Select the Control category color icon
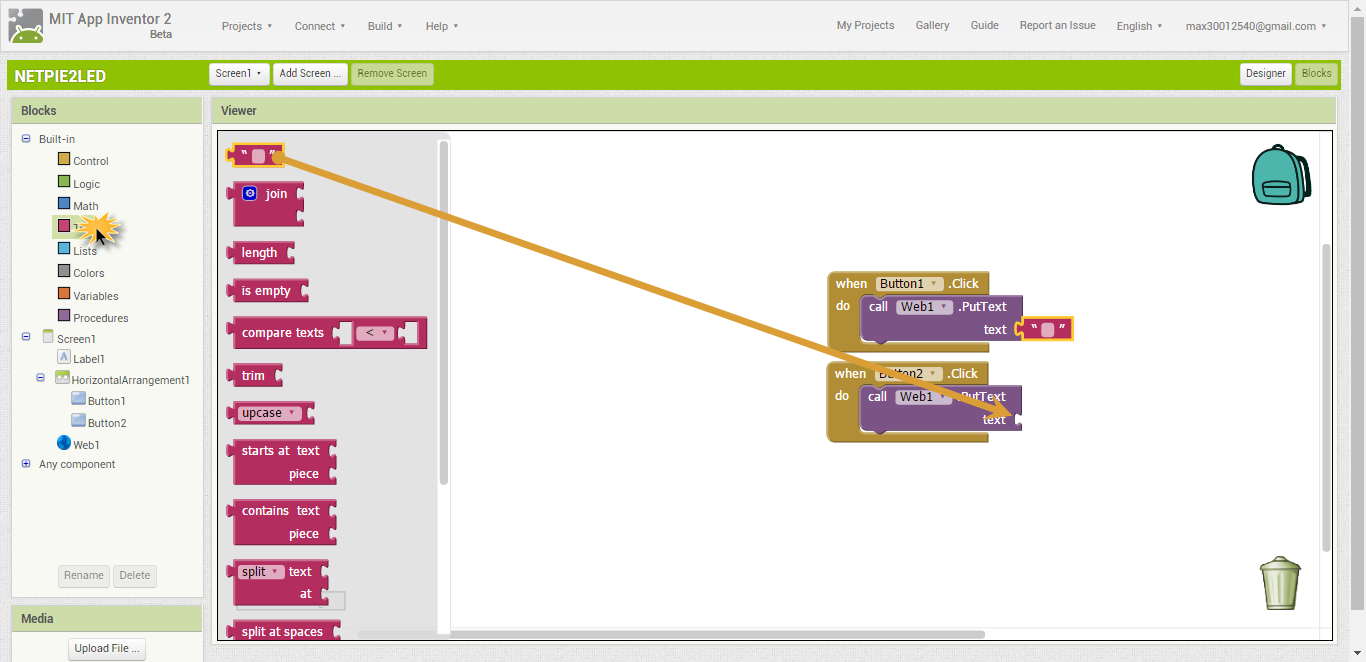The image size is (1366, 662). pos(64,159)
